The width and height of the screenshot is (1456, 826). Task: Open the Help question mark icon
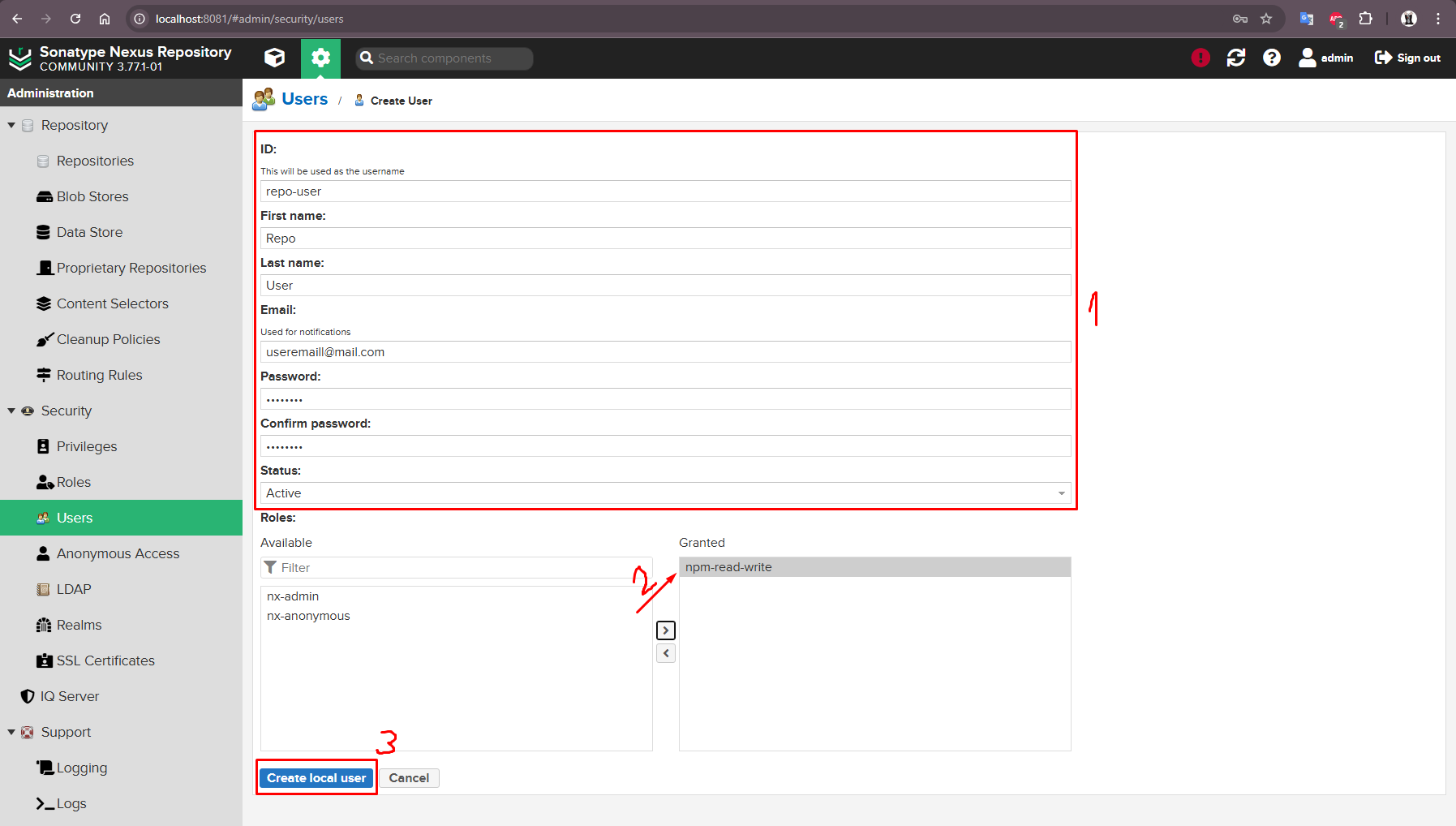(x=1272, y=58)
